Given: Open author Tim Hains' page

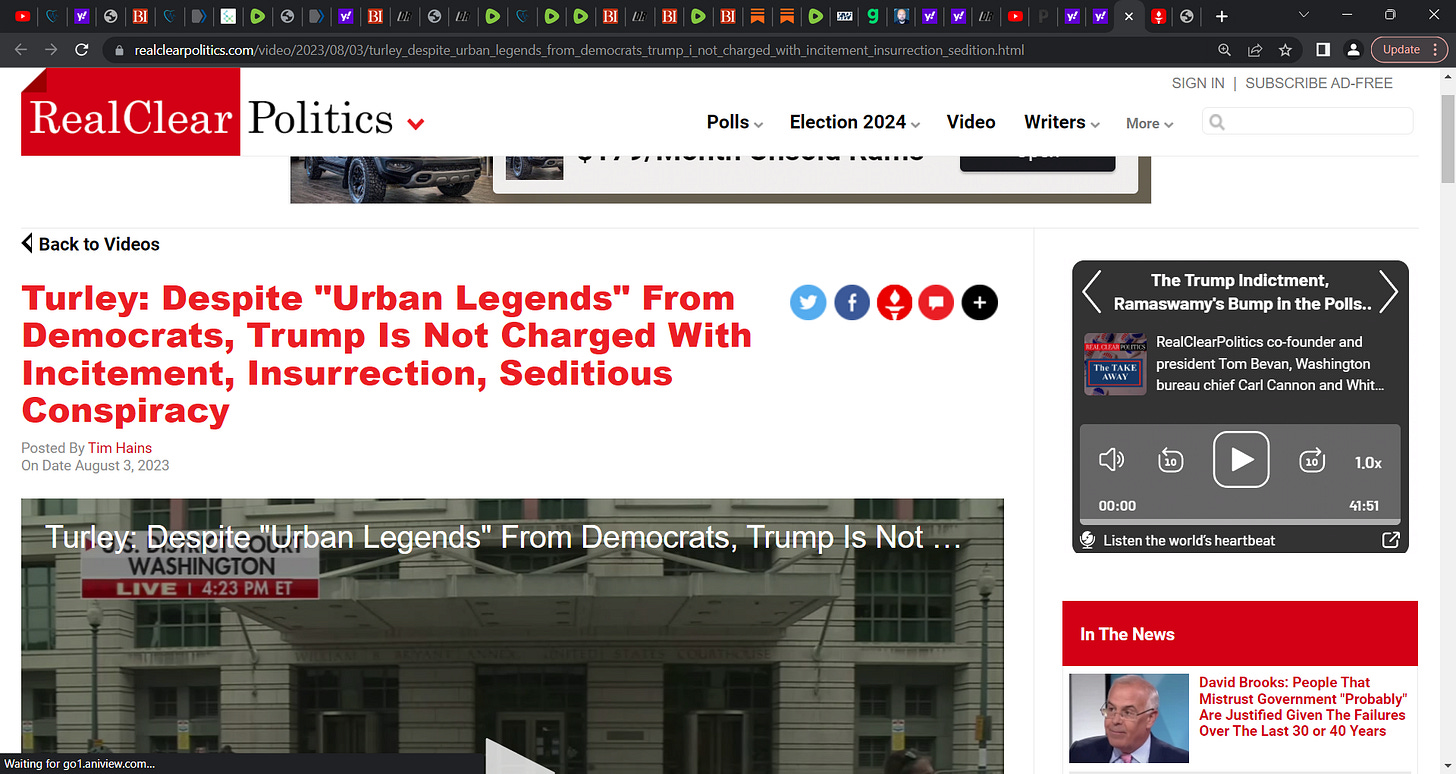Looking at the screenshot, I should (x=120, y=448).
